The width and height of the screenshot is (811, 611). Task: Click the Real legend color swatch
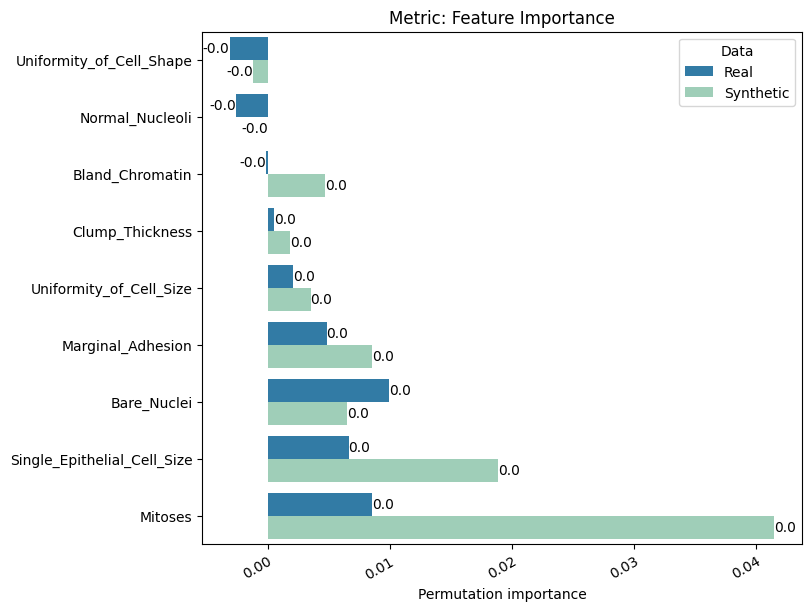pos(699,72)
